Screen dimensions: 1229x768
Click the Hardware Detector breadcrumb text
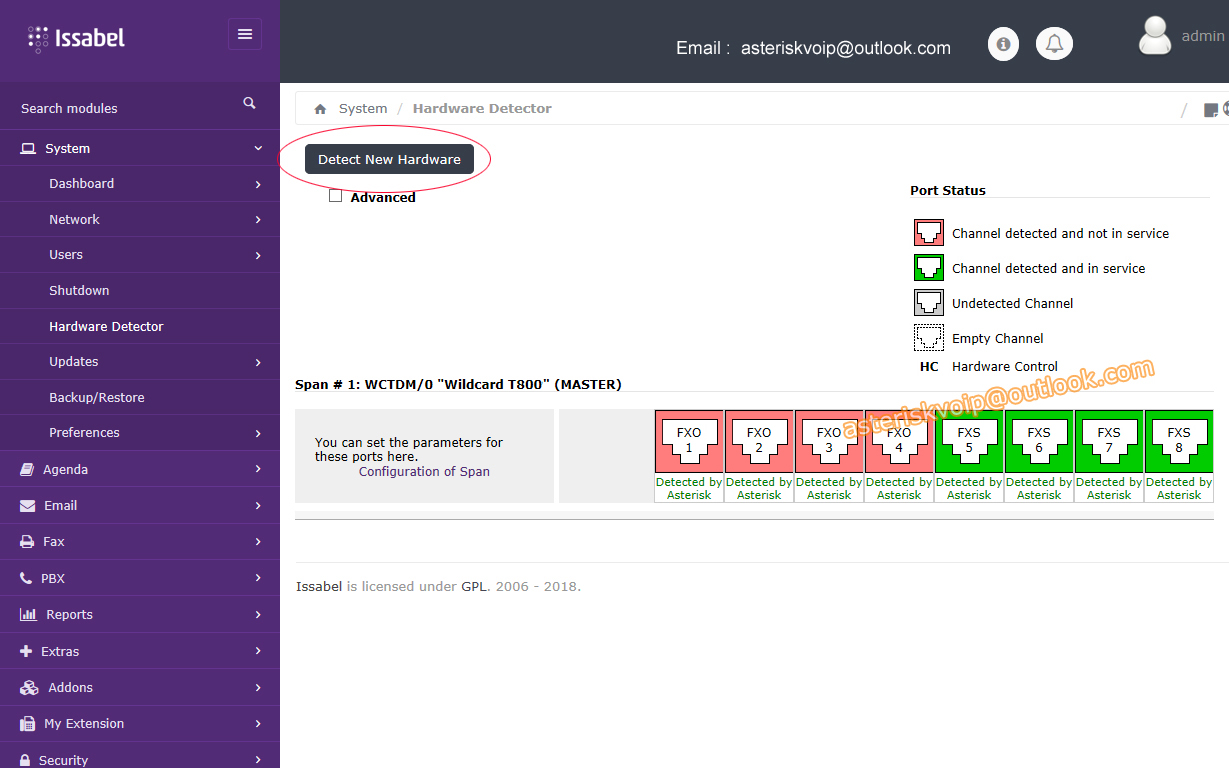[482, 108]
